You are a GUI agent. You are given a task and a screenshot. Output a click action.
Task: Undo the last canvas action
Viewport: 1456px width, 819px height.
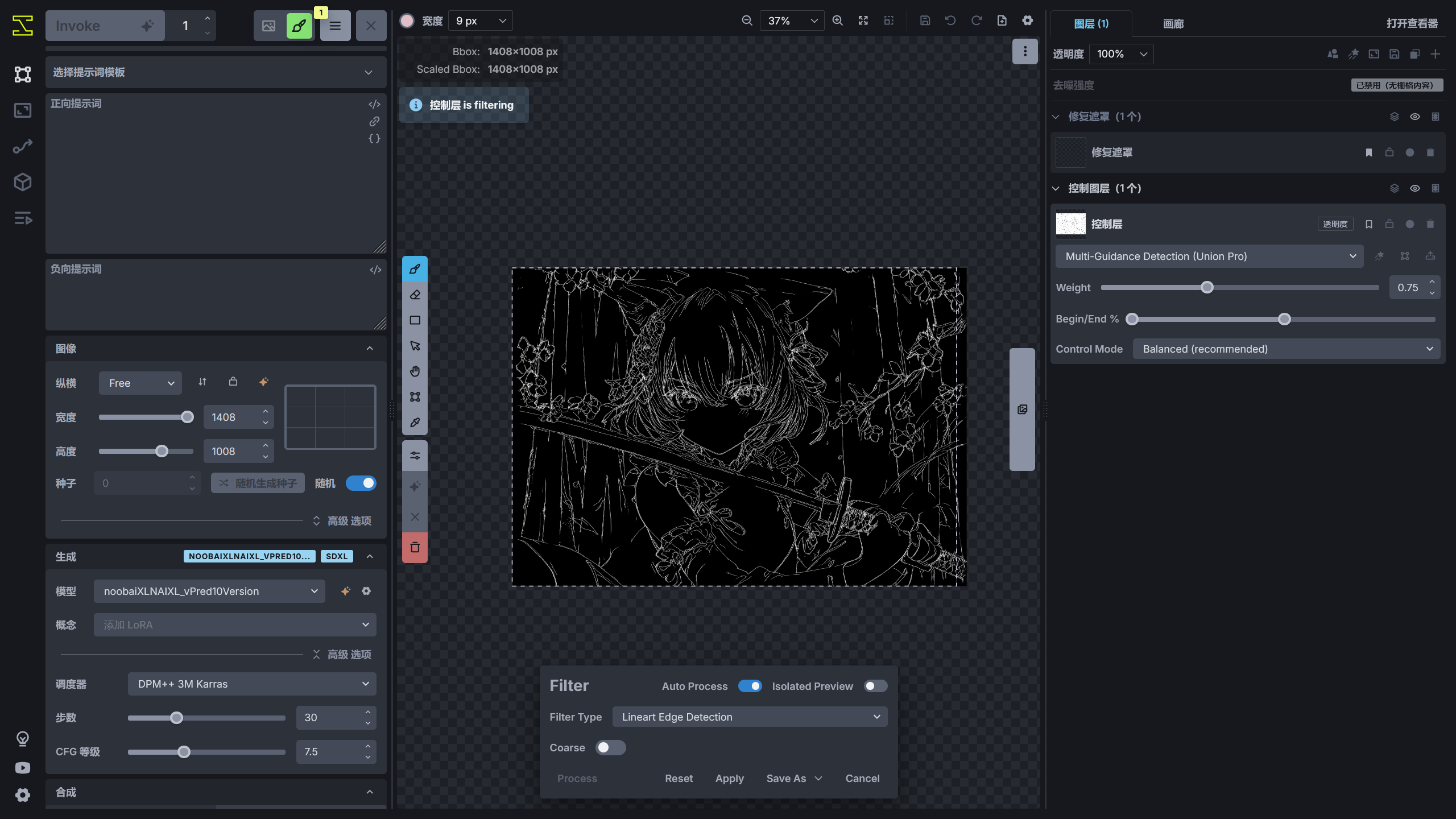click(950, 20)
